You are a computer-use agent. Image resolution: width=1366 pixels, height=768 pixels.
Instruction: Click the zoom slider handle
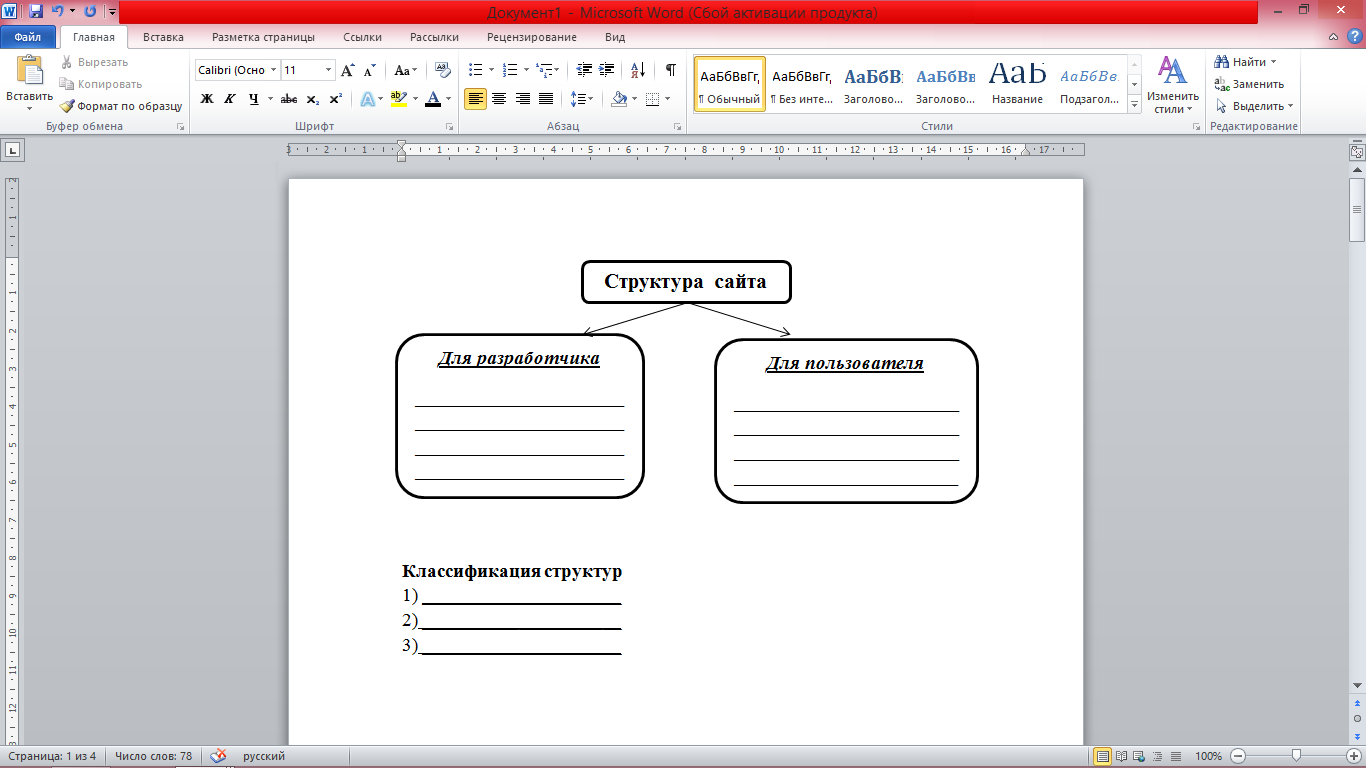[x=1296, y=756]
